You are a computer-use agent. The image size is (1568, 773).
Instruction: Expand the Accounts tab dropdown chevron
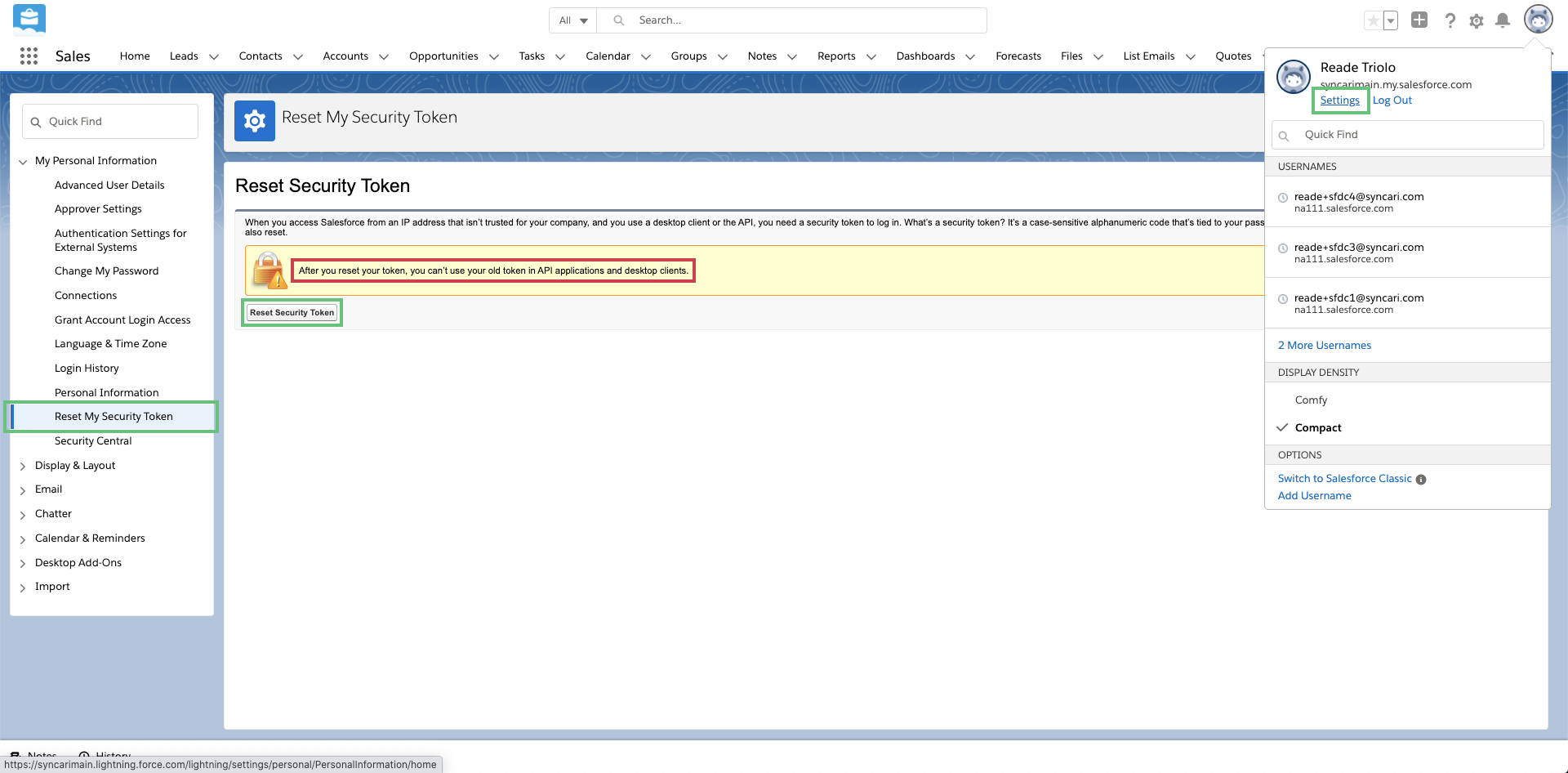384,57
